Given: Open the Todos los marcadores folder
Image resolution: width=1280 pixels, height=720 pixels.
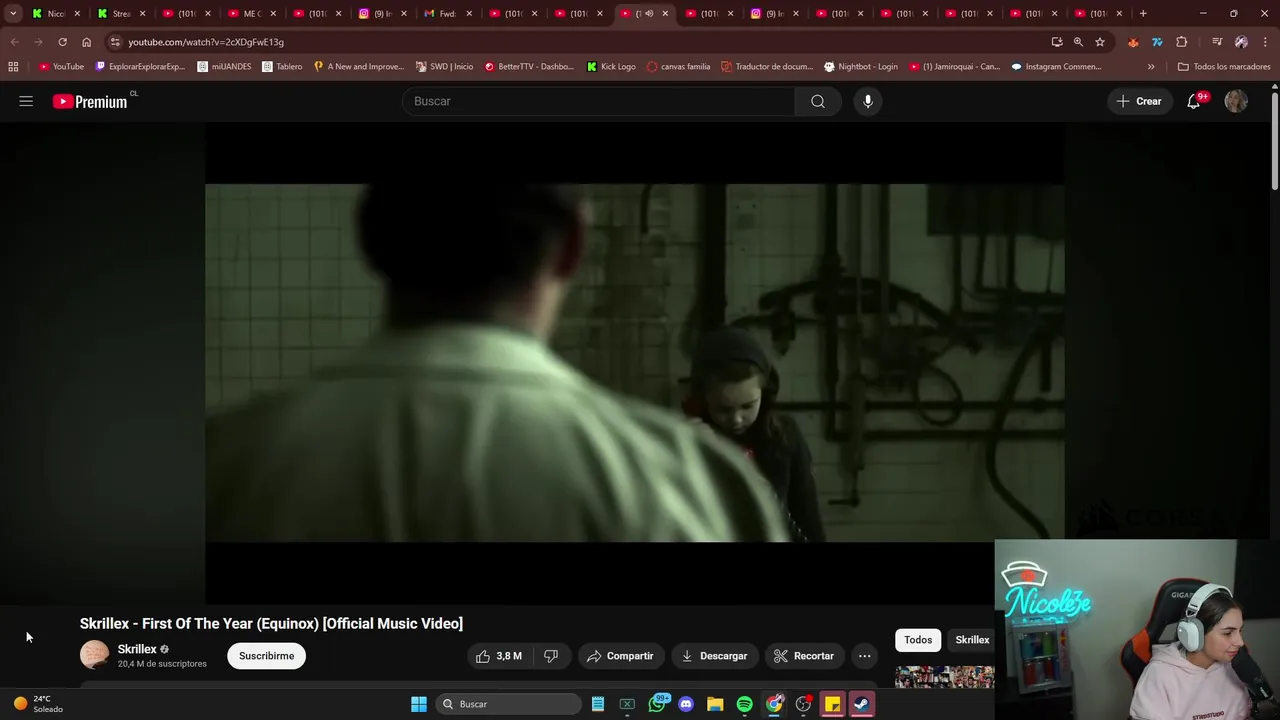Looking at the screenshot, I should tap(1224, 67).
